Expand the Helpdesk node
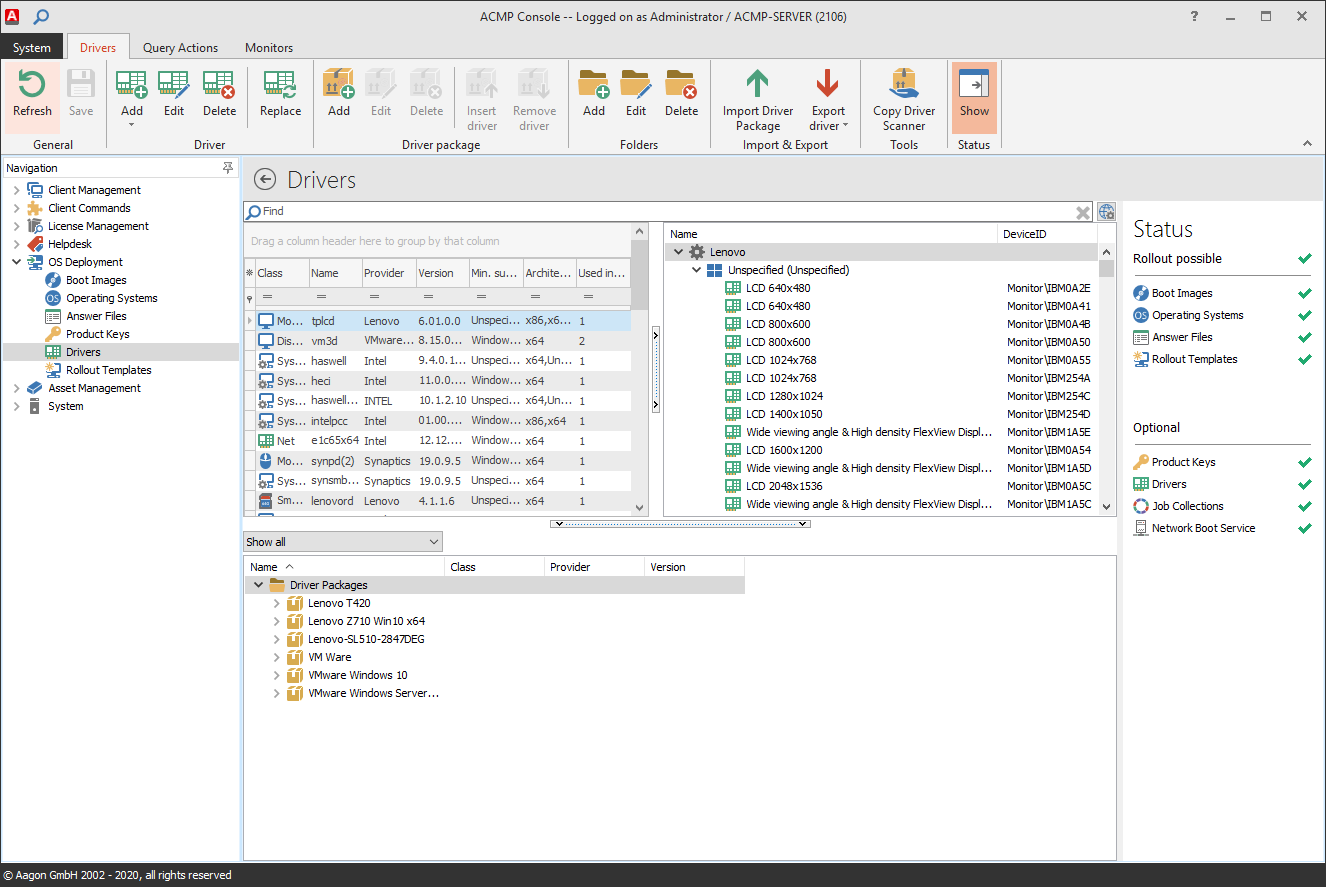 click(x=16, y=244)
